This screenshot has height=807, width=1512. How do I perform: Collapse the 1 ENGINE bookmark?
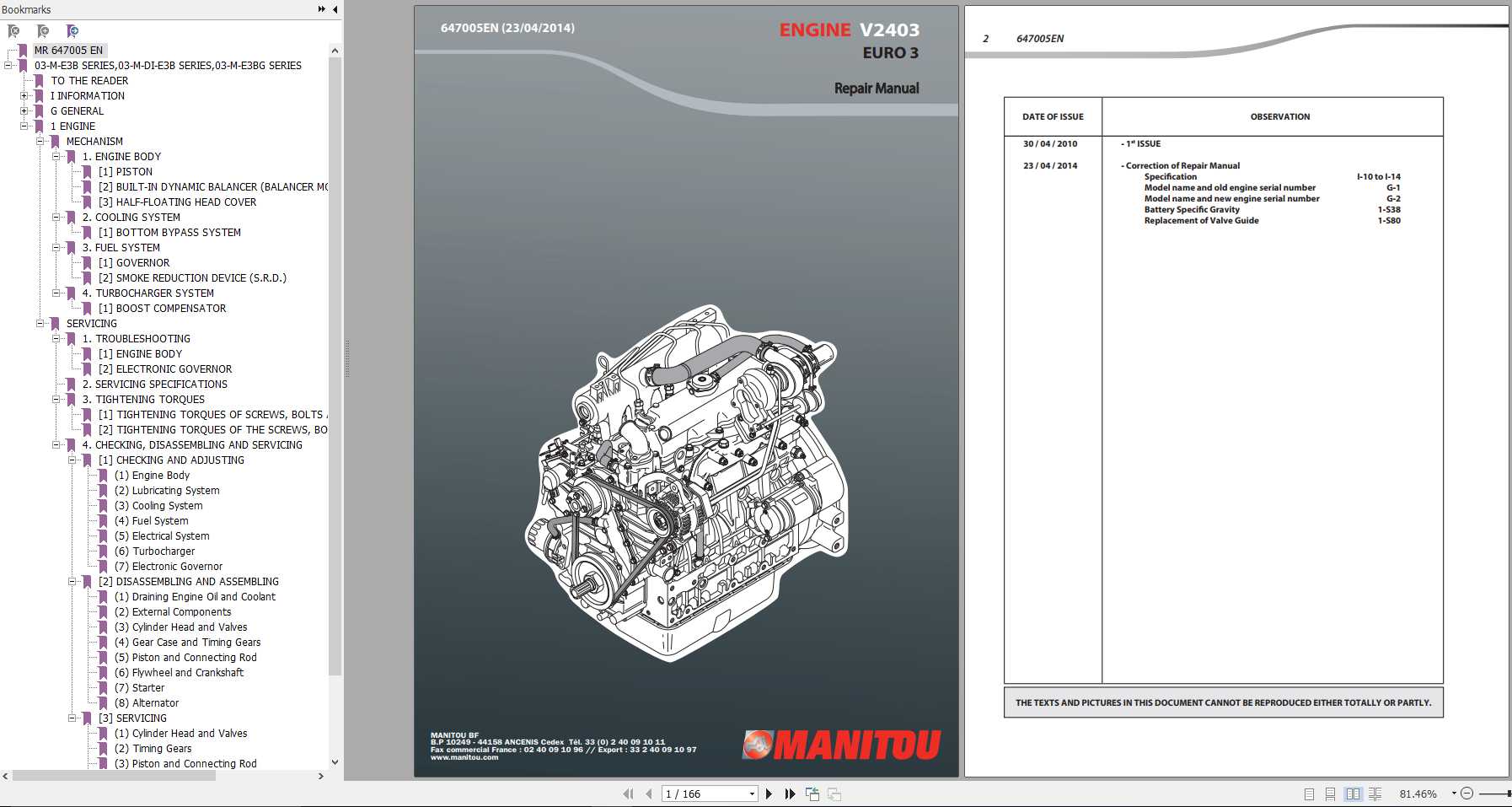click(24, 126)
